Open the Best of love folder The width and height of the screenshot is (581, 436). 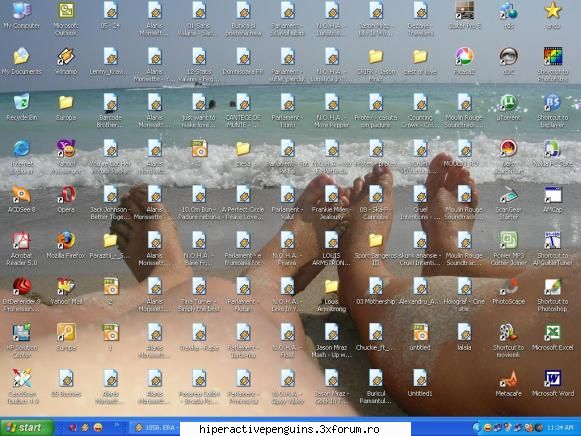(420, 61)
